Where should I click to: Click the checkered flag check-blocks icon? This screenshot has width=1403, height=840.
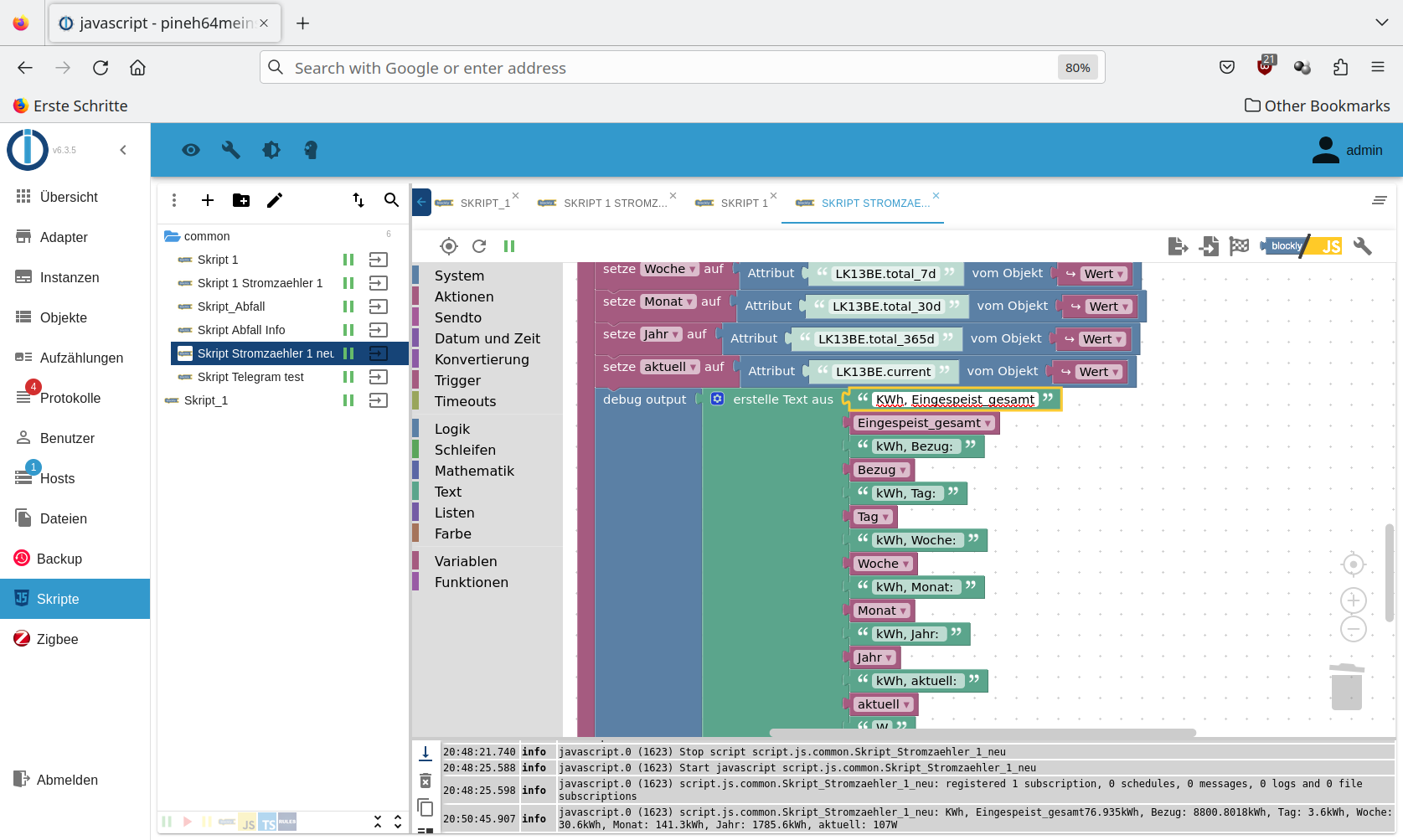click(x=1239, y=246)
